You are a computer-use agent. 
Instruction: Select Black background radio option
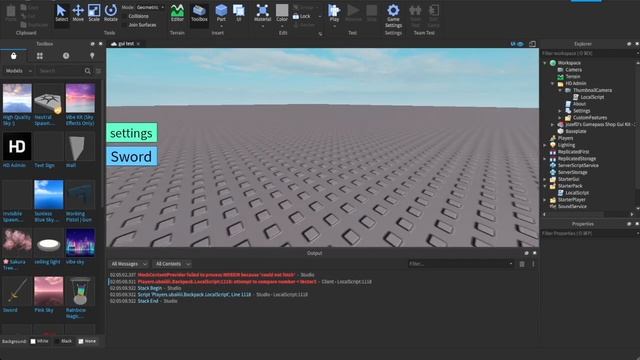[57, 341]
